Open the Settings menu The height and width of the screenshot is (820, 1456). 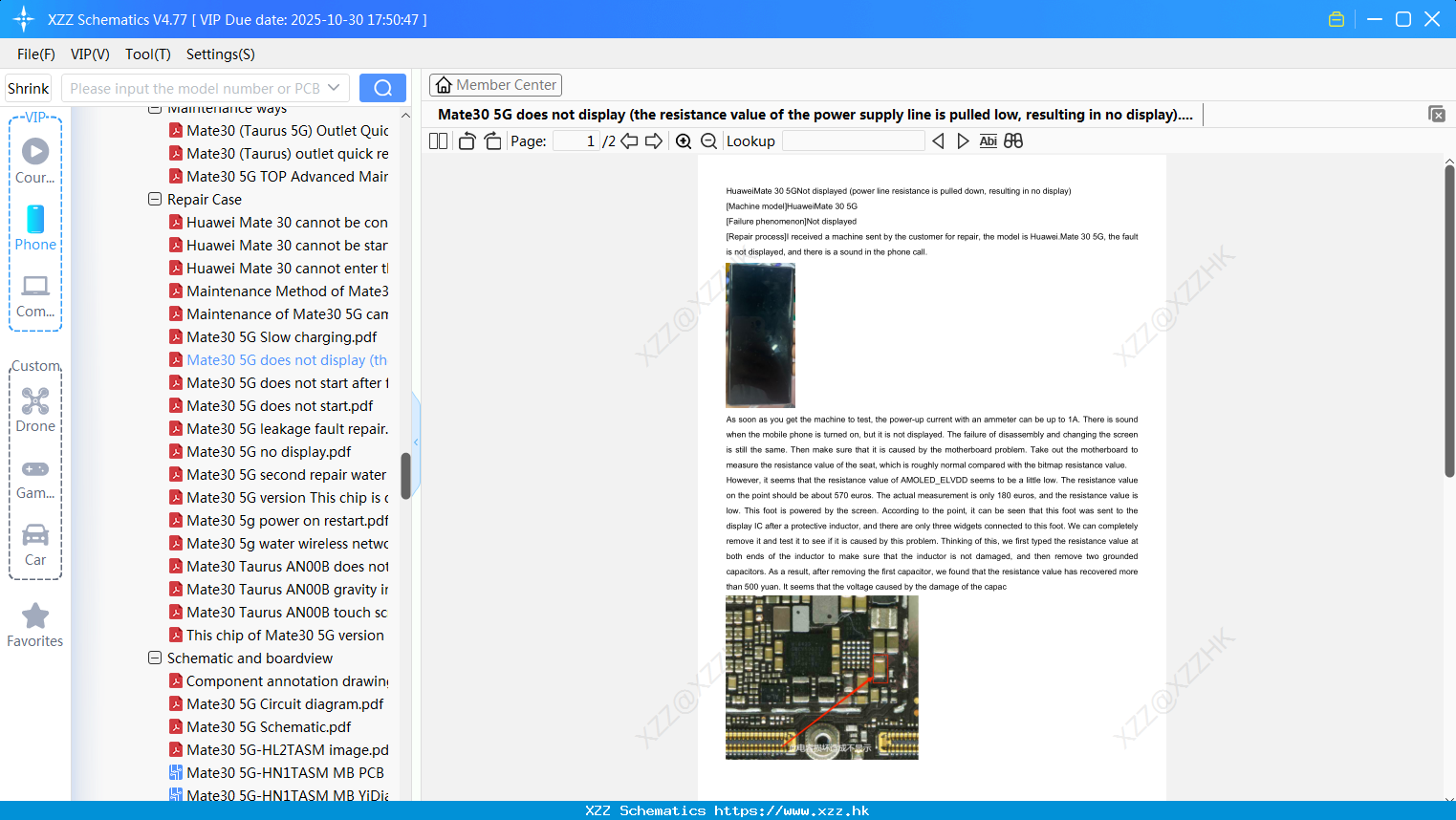click(x=221, y=54)
